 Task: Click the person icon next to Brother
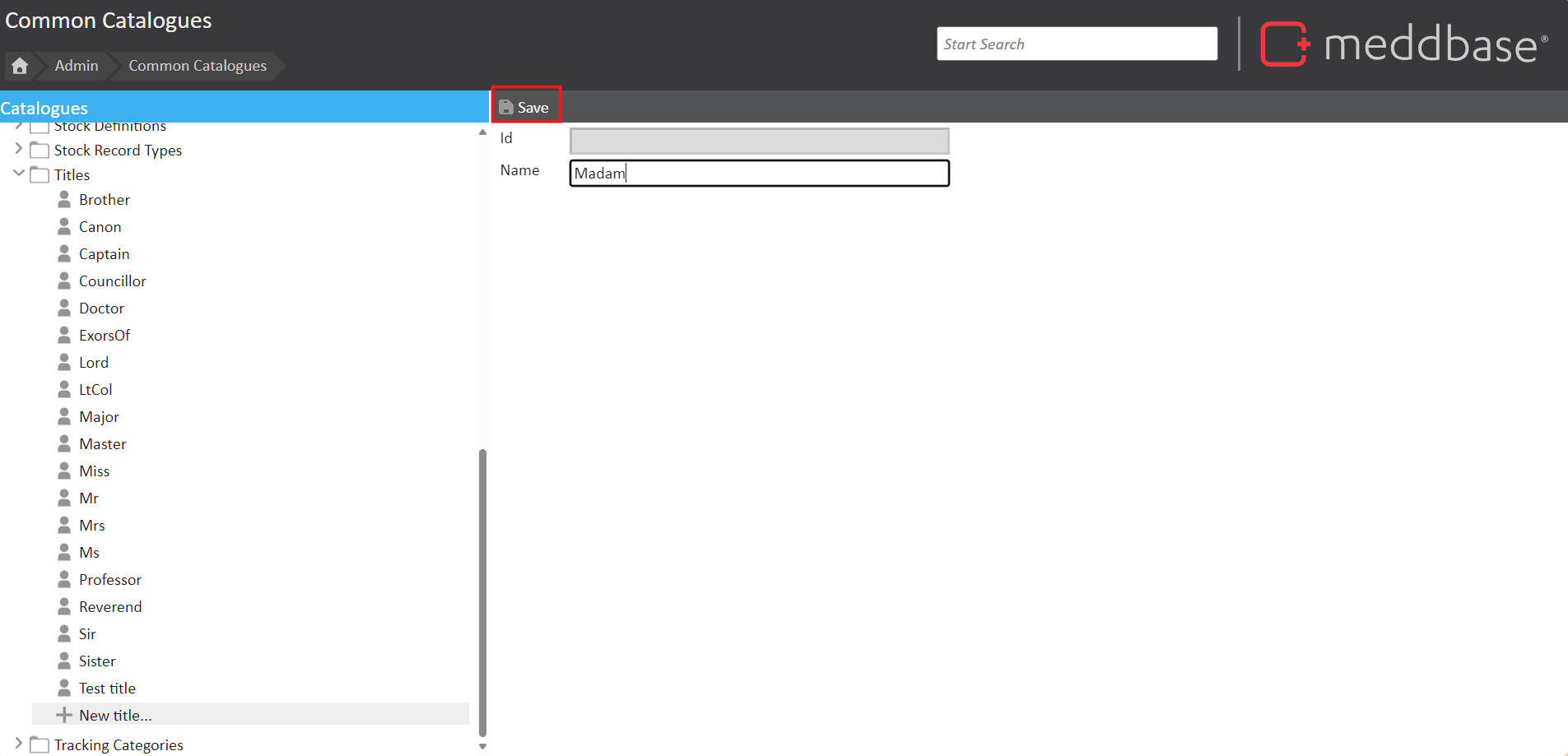pyautogui.click(x=64, y=200)
